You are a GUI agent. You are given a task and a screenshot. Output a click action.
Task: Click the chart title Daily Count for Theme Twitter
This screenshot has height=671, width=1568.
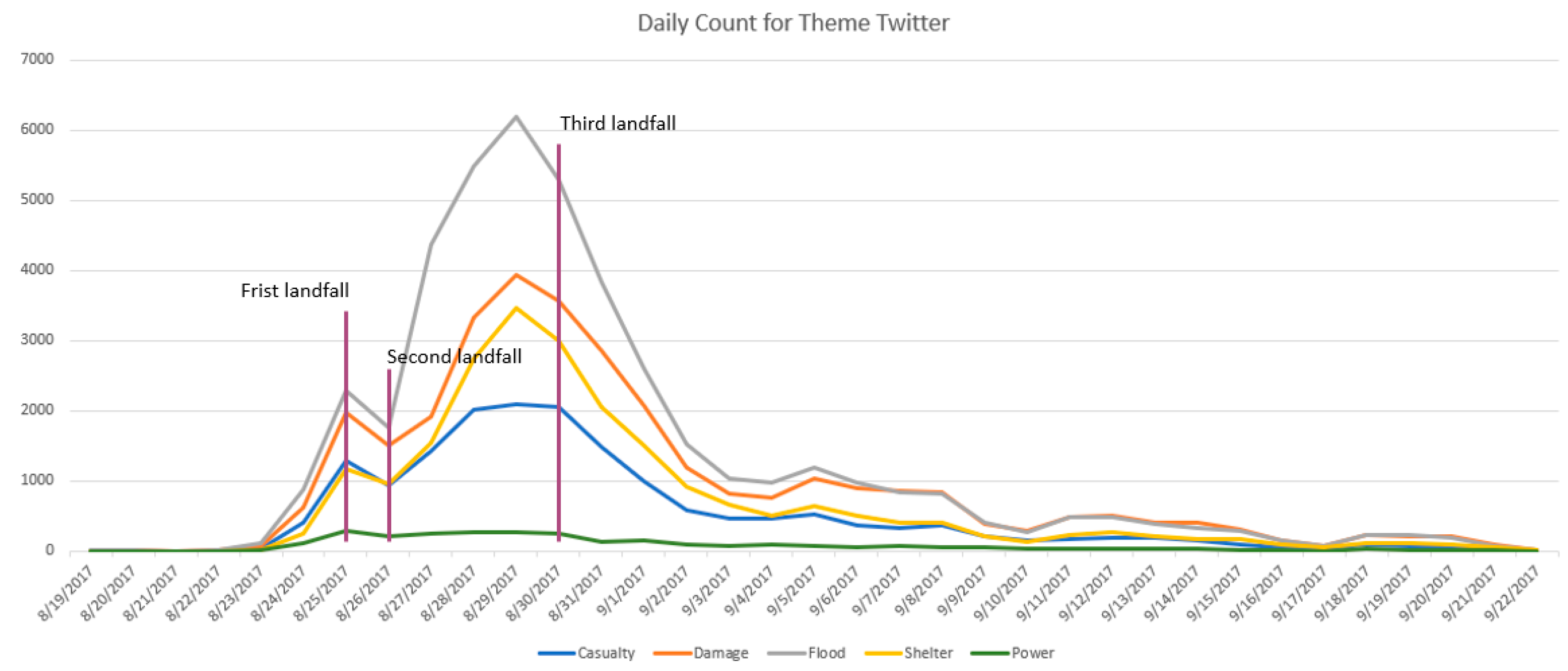click(792, 23)
